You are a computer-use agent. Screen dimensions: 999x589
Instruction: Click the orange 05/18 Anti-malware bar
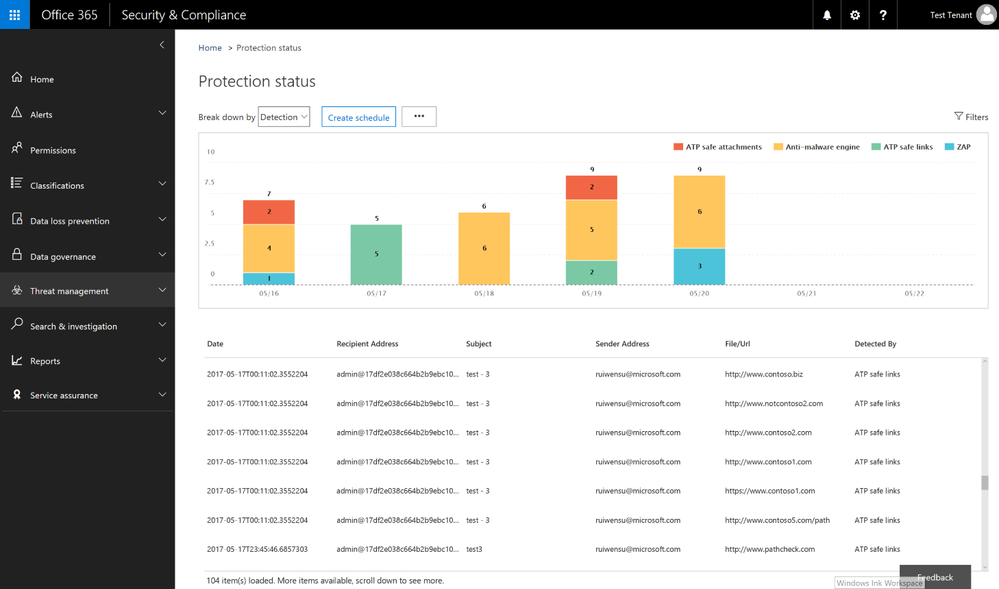(484, 248)
